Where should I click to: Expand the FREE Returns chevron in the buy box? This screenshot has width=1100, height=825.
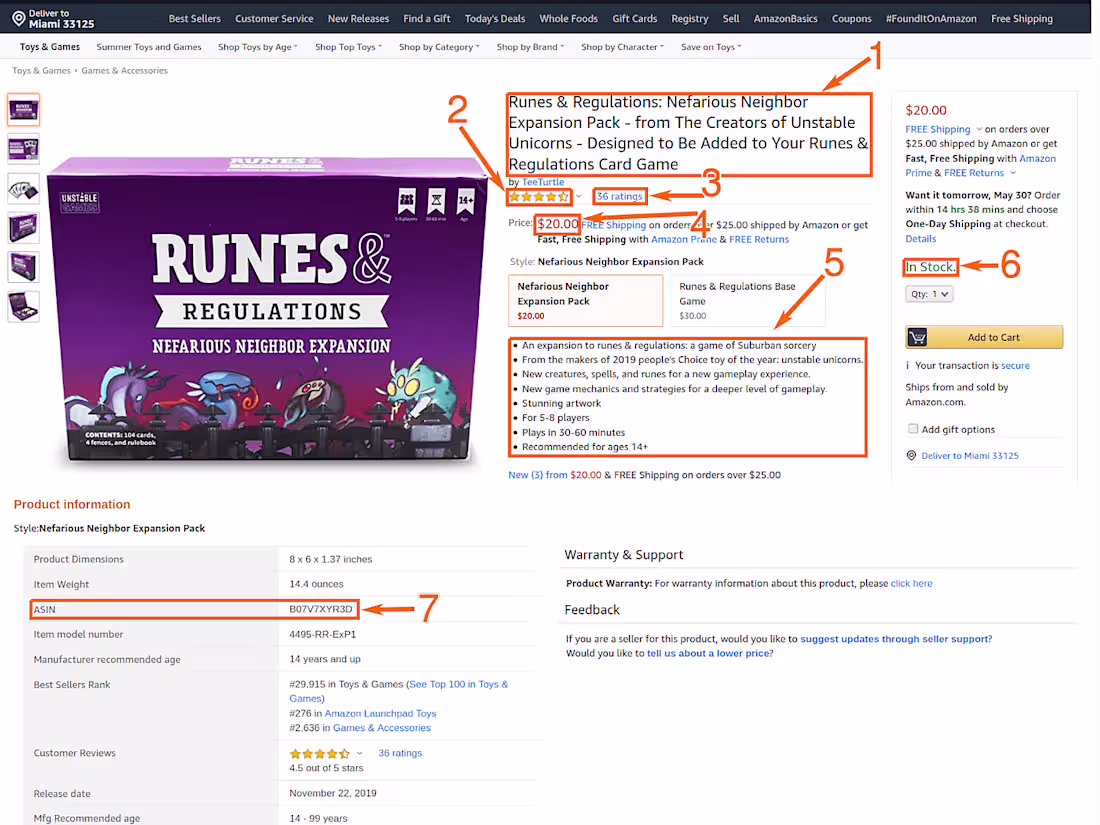pos(1013,172)
